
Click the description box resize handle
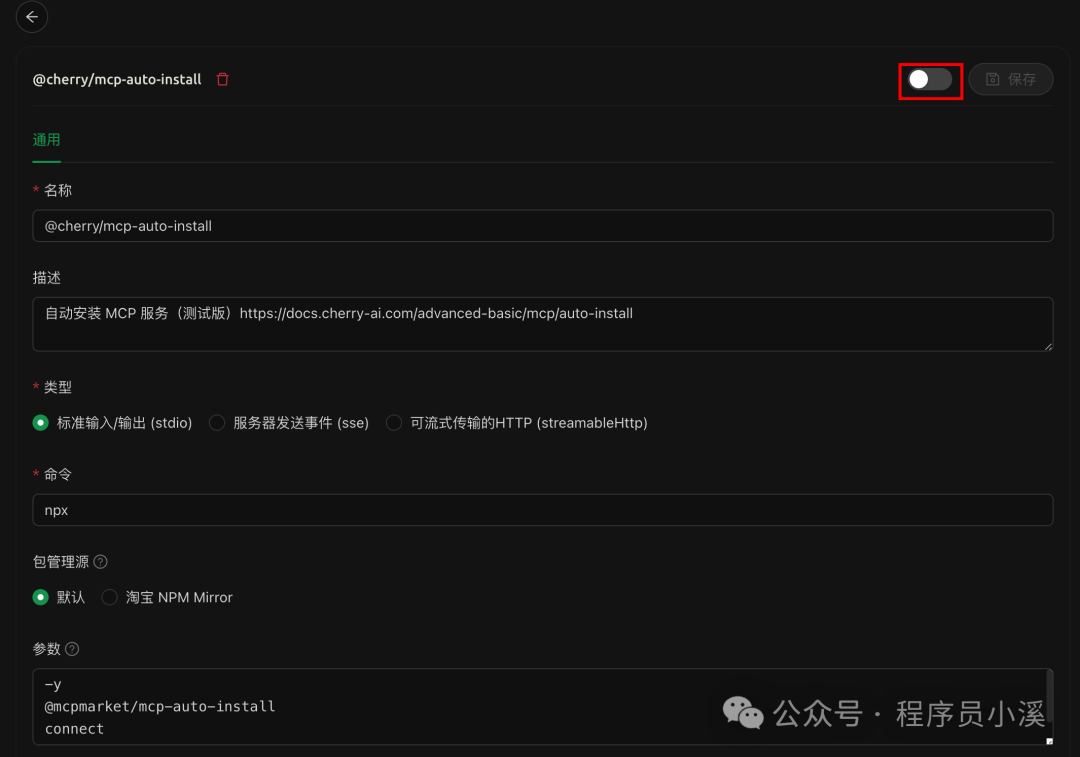[x=1048, y=346]
